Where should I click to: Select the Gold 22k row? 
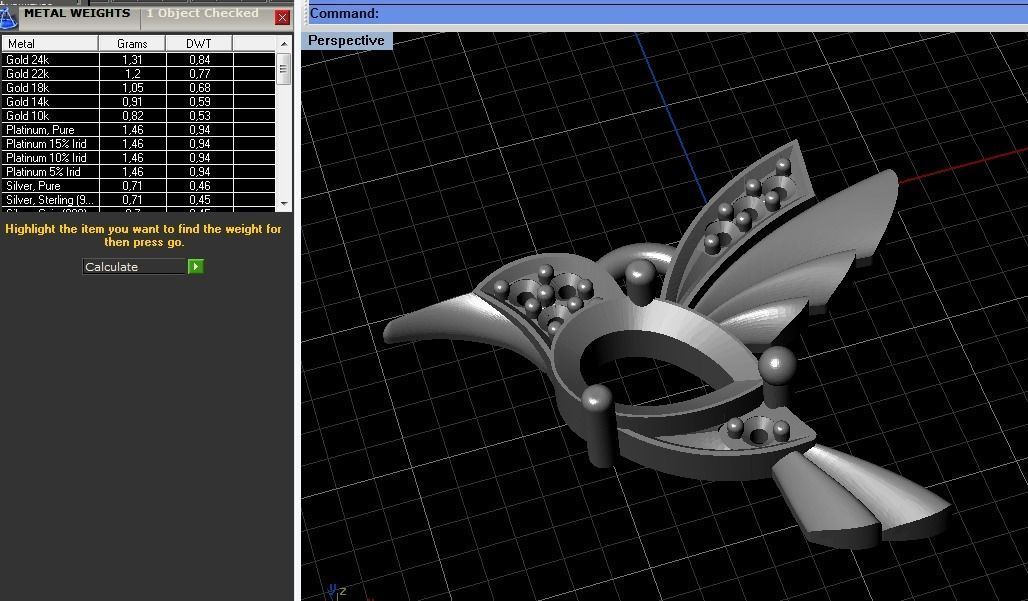pyautogui.click(x=138, y=74)
